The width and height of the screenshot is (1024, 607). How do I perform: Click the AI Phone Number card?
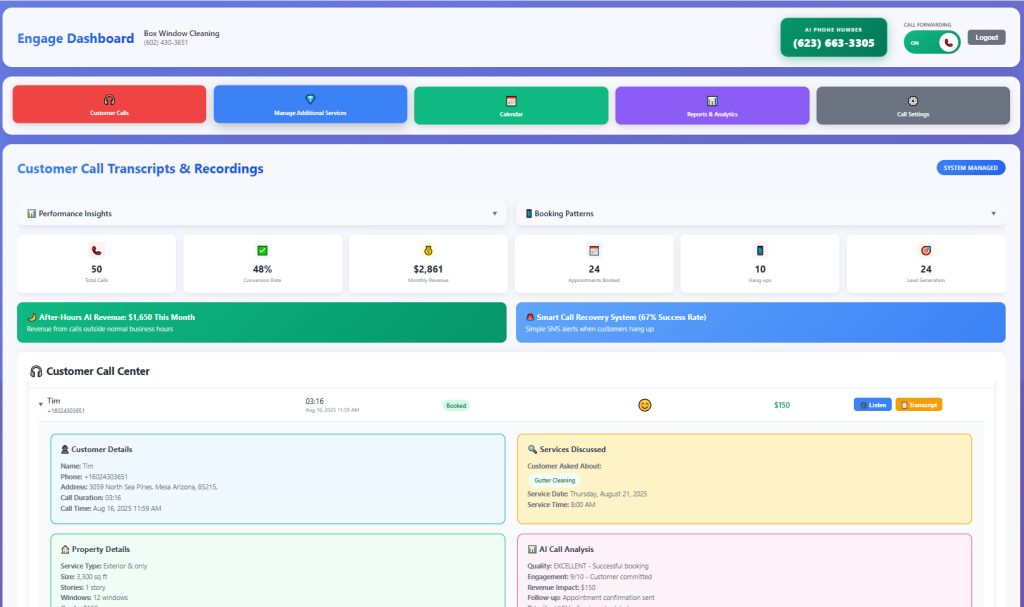click(833, 38)
